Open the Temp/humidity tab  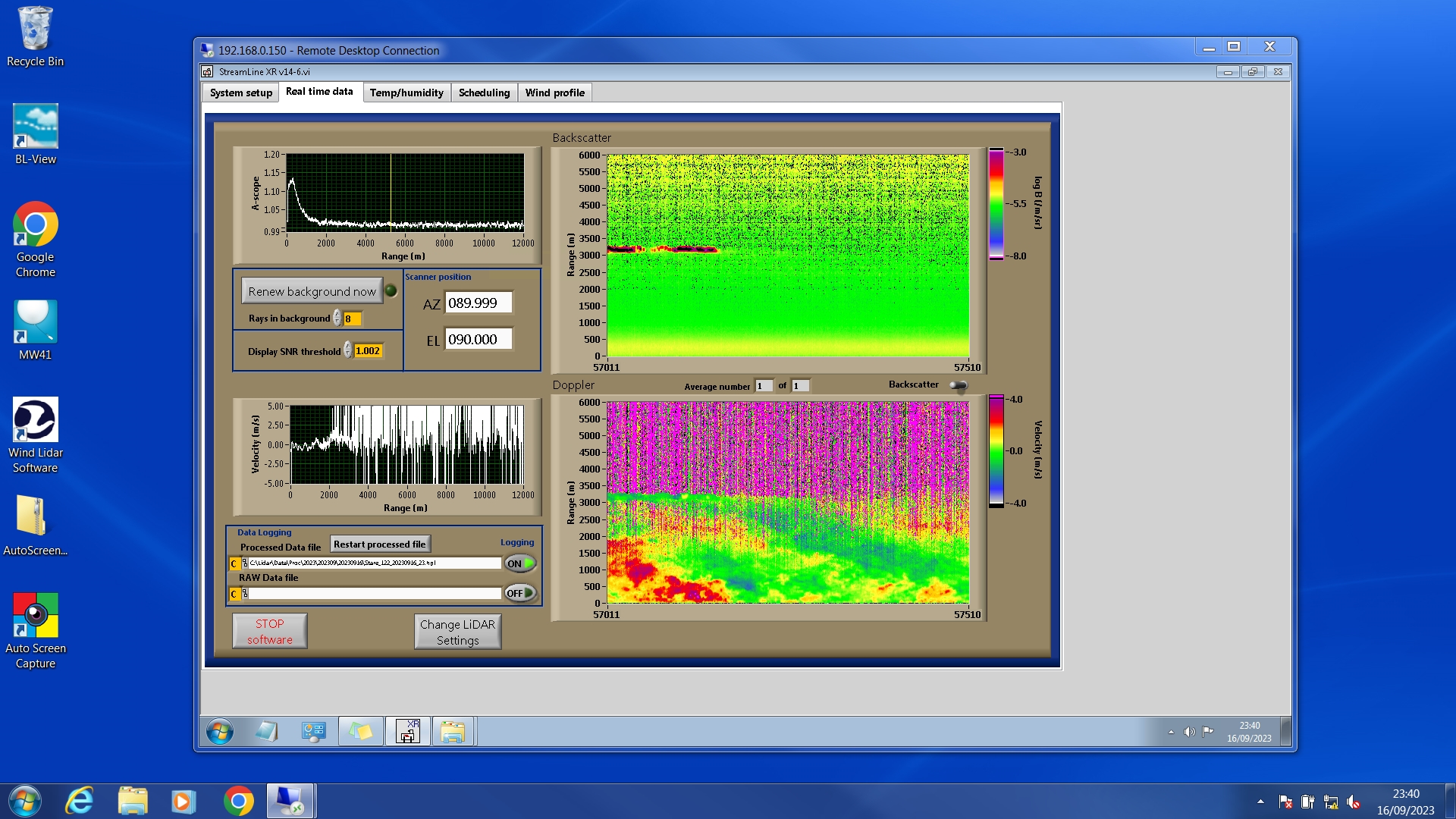coord(406,93)
